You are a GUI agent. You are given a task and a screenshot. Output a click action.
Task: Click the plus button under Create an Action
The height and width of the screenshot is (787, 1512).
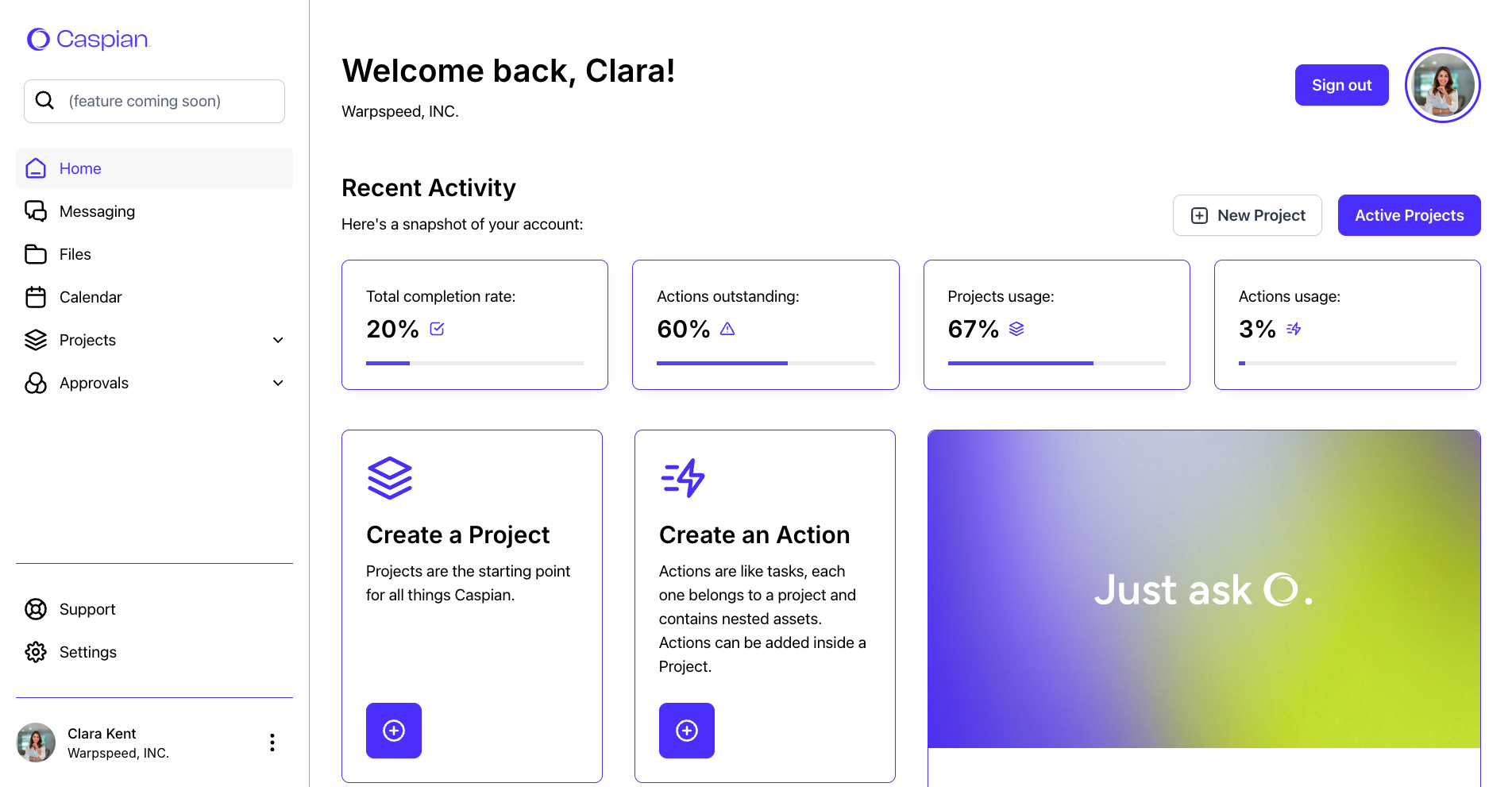[687, 731]
